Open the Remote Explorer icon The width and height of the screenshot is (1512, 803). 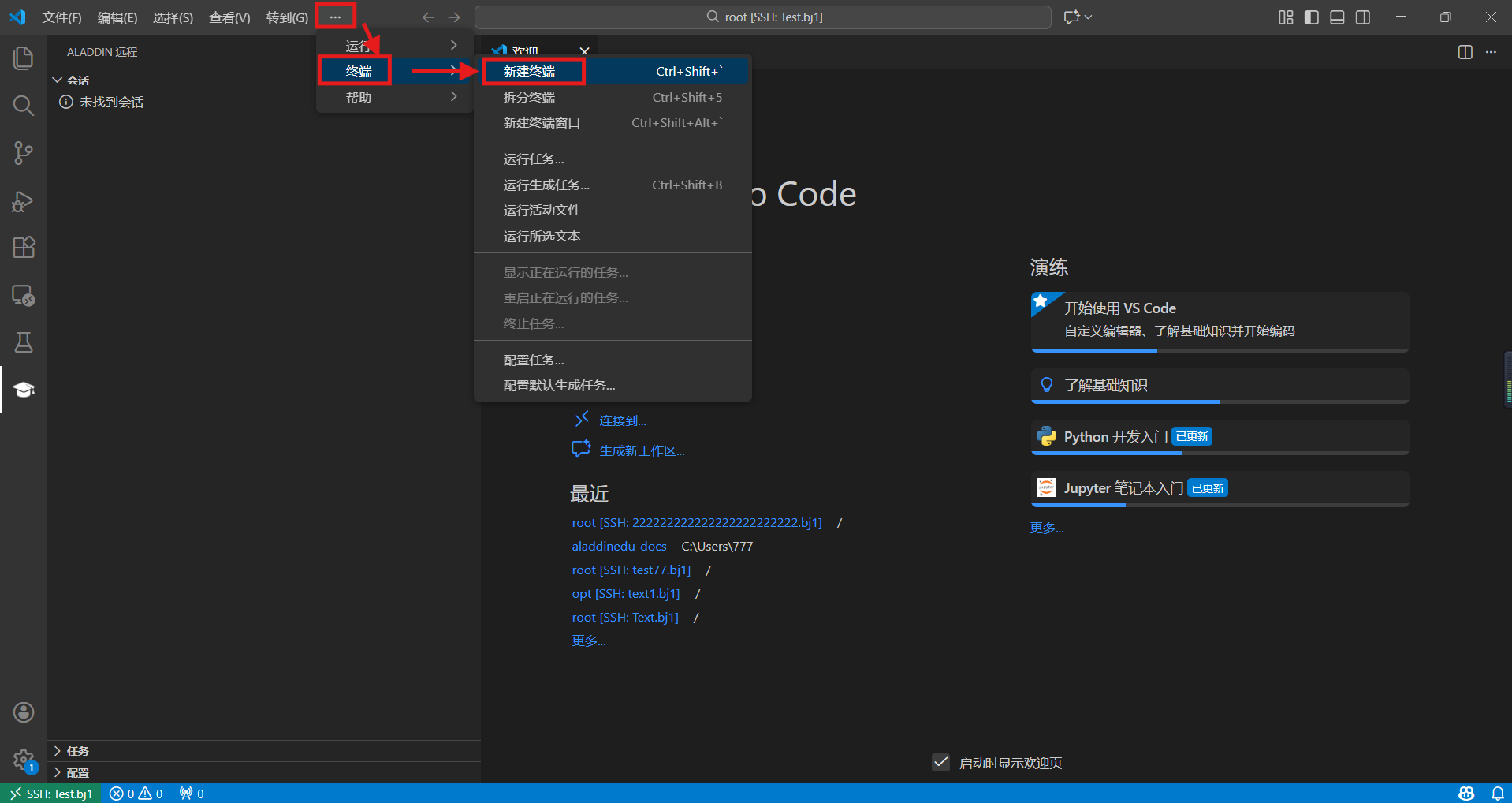pyautogui.click(x=24, y=296)
